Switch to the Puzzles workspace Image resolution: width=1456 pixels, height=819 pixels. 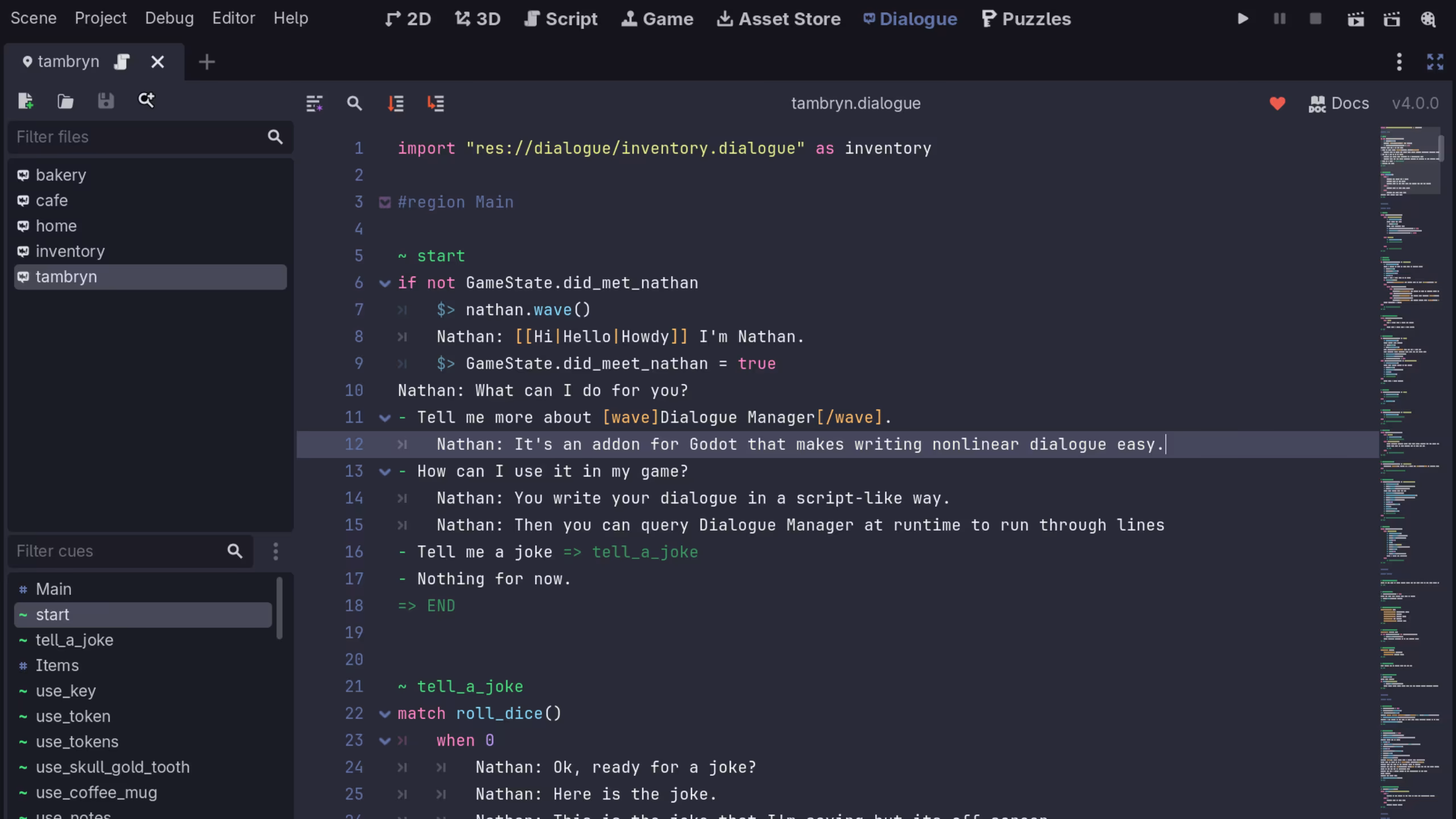point(1026,19)
